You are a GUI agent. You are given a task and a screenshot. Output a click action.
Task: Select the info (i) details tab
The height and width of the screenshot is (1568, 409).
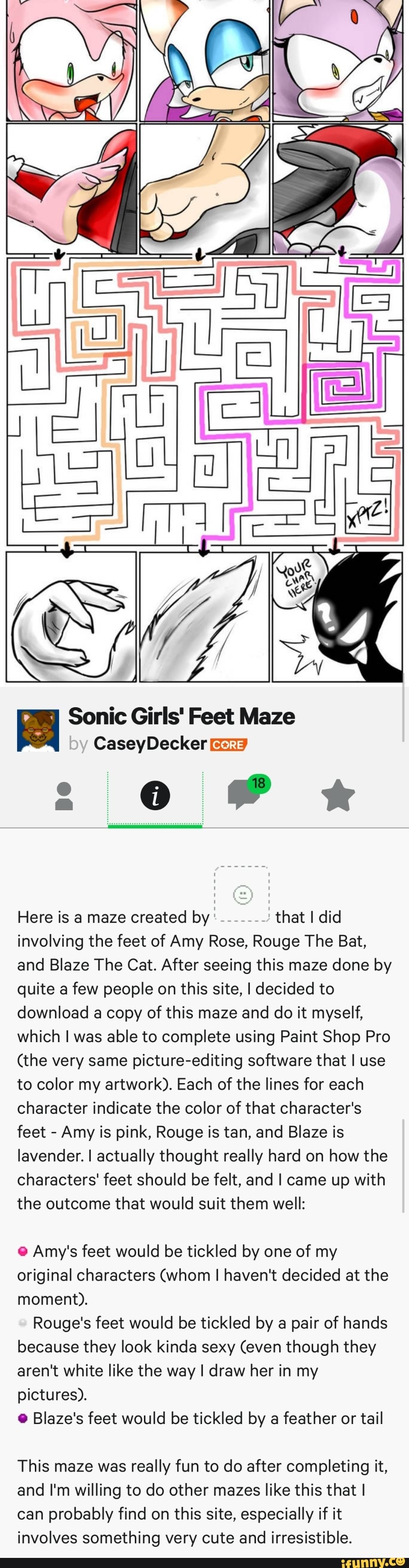click(x=155, y=796)
